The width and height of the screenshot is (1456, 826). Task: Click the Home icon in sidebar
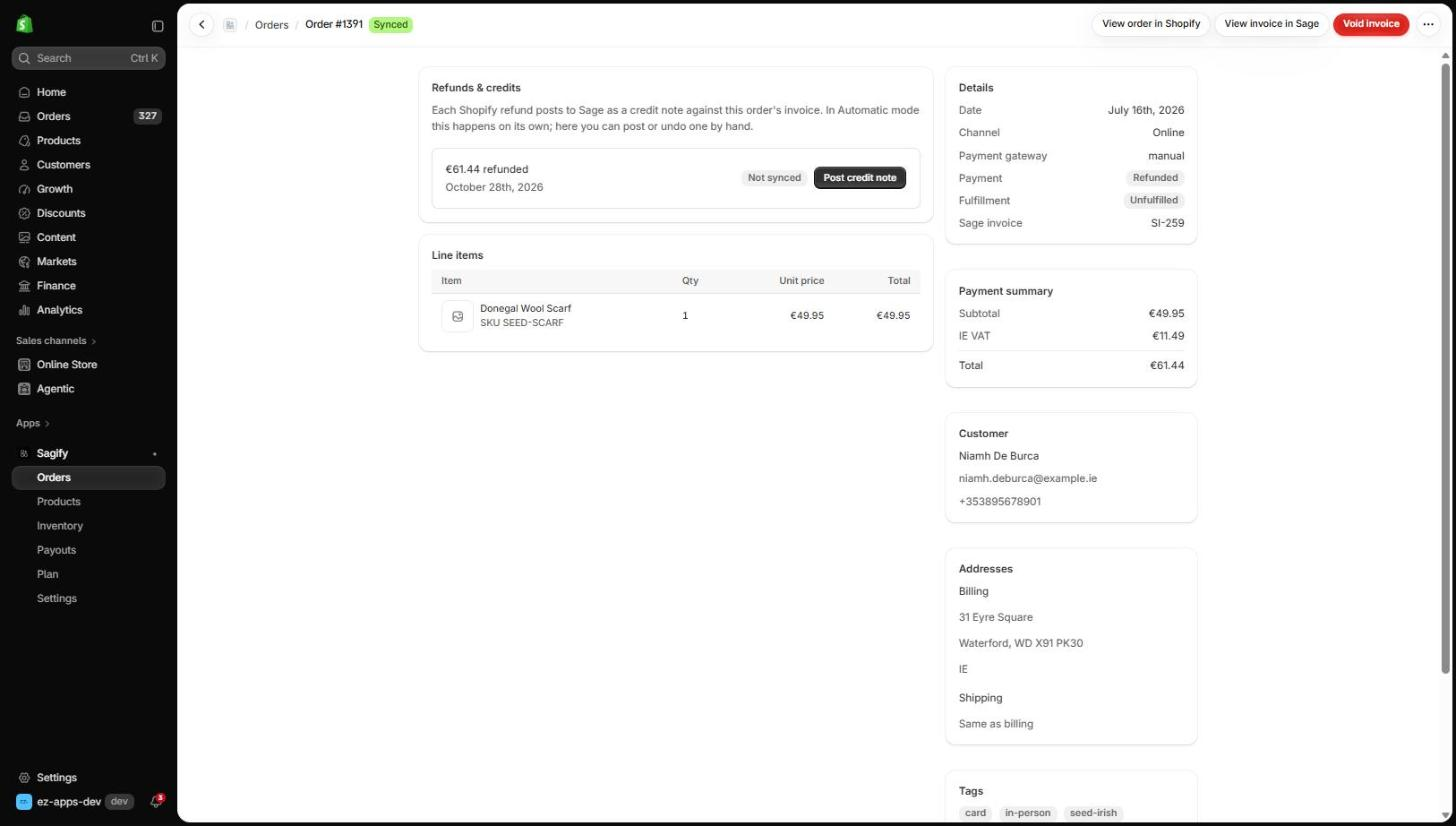[x=25, y=92]
